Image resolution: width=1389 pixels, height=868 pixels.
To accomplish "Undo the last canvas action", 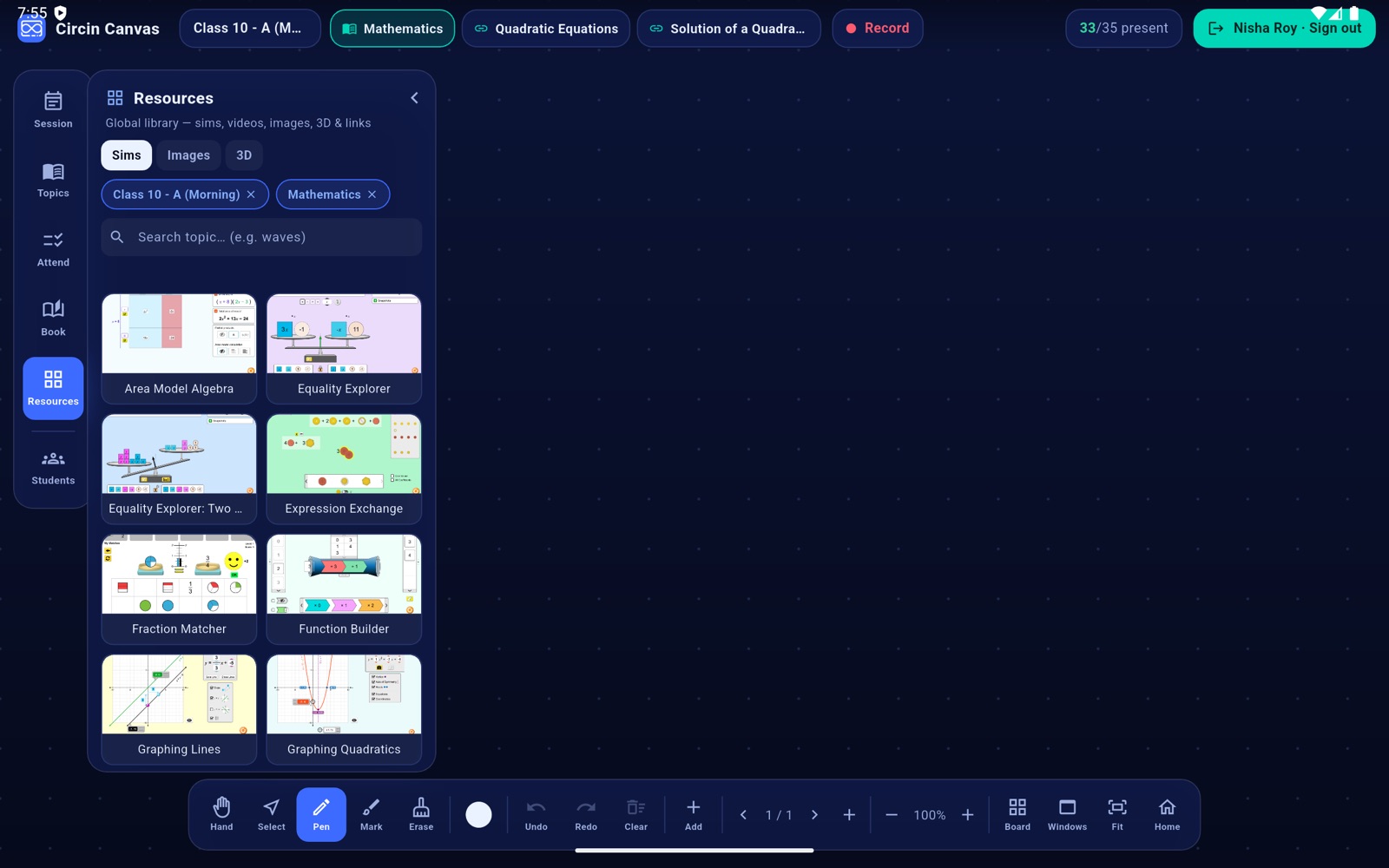I will coord(537,814).
